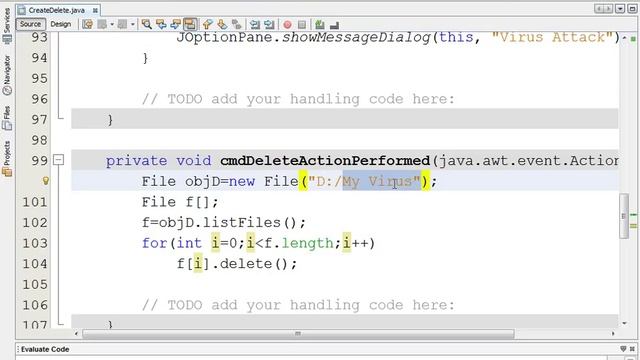Click the horizontal scrollbar thumb
Viewport: 640px width, 360px height.
point(298,334)
